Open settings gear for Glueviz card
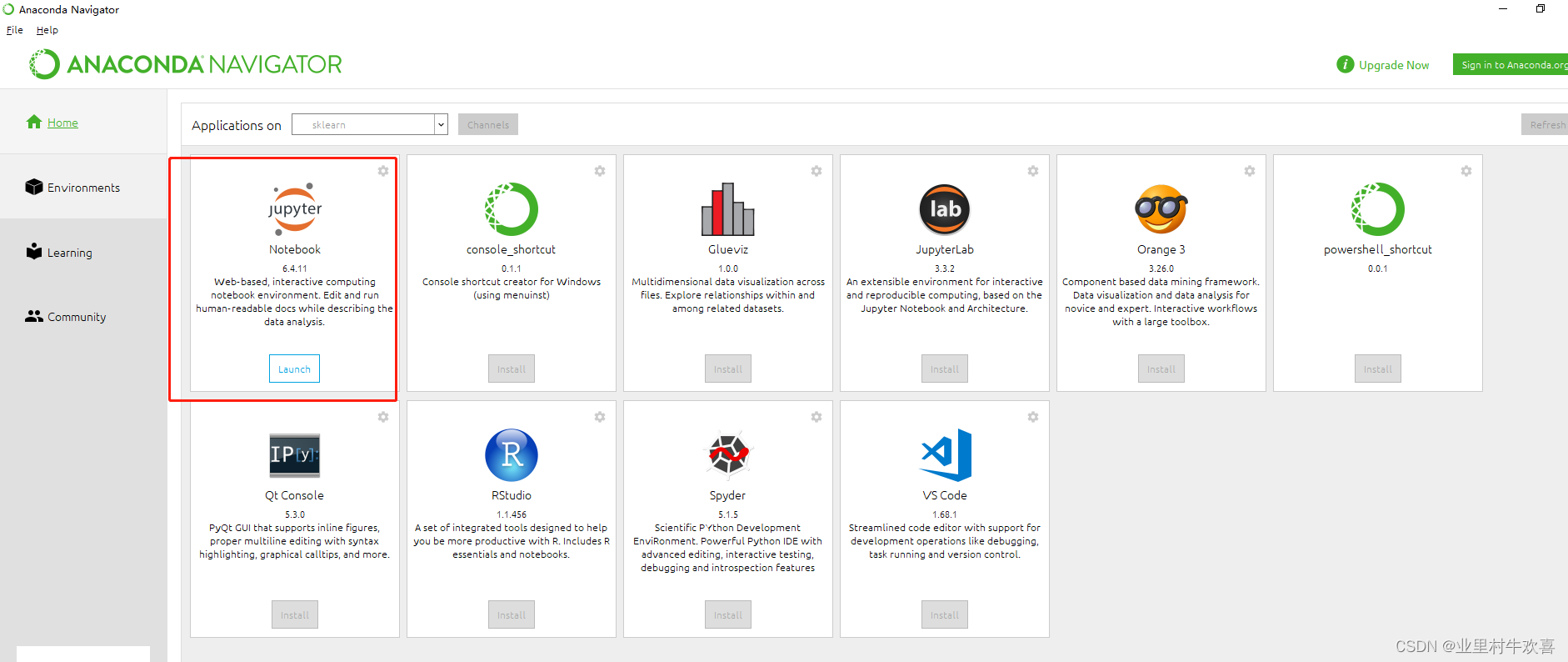 [816, 171]
